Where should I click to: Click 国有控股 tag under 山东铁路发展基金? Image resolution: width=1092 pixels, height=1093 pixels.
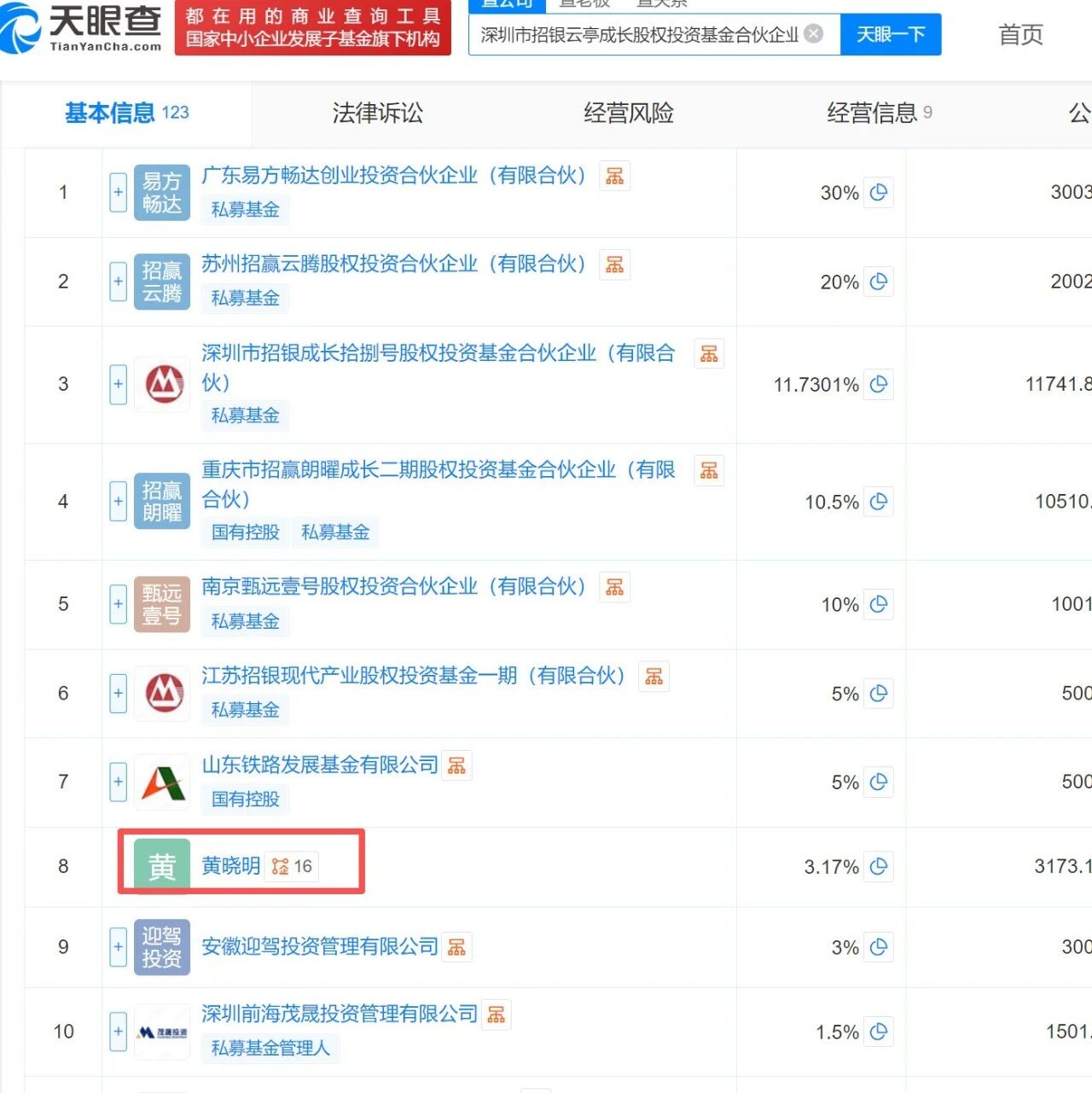point(246,799)
